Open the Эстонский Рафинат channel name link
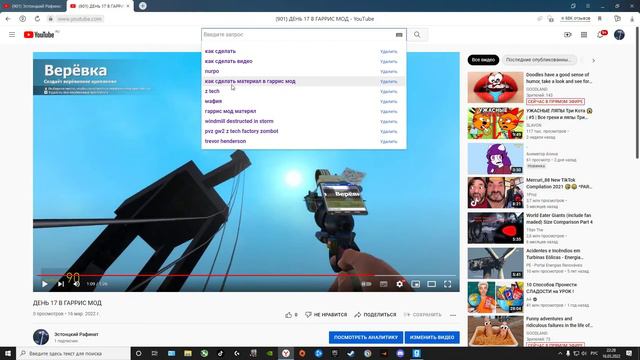This screenshot has width=640, height=360. click(76, 334)
